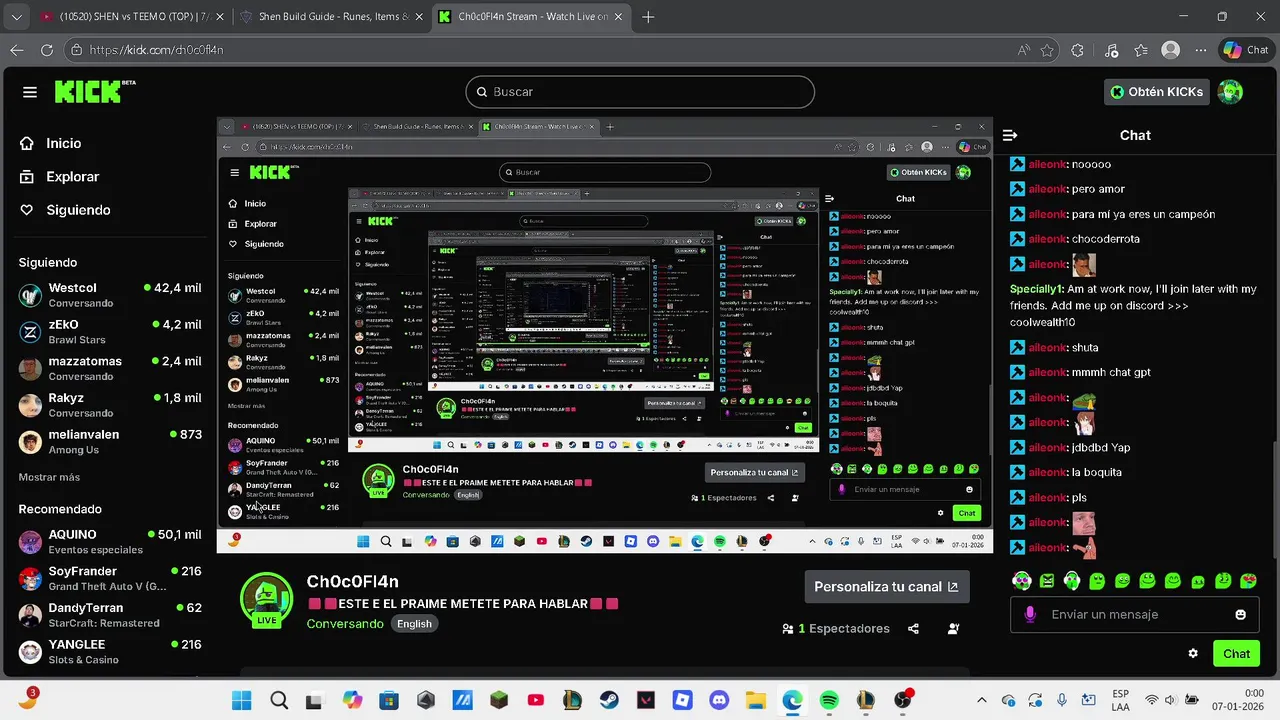1280x720 pixels.
Task: Show hidden system tray icons
Action: [x=981, y=701]
